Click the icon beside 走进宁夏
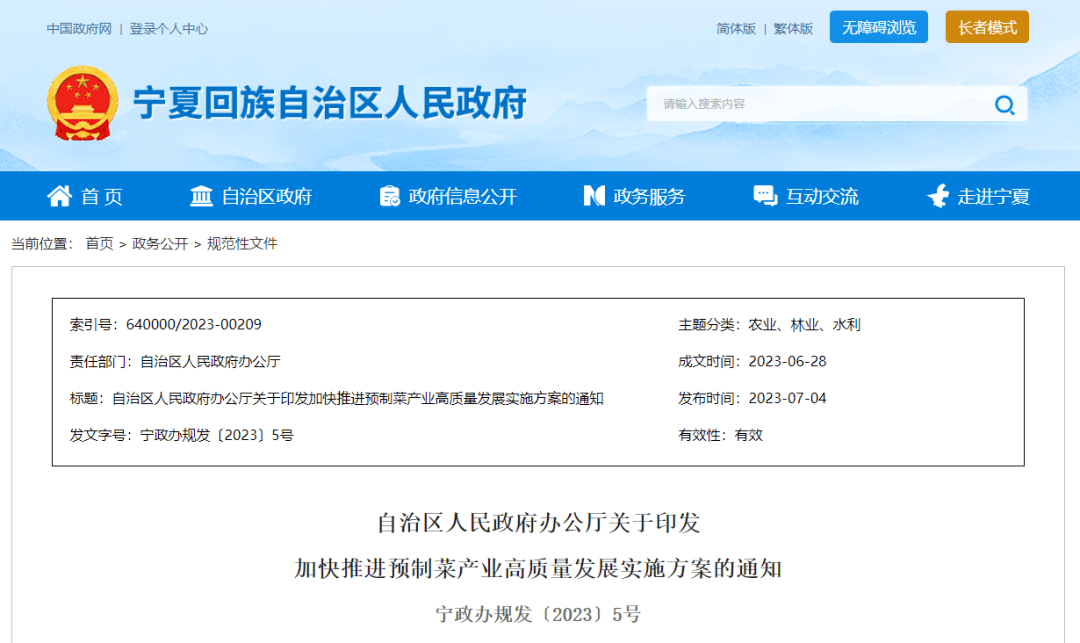 point(938,196)
